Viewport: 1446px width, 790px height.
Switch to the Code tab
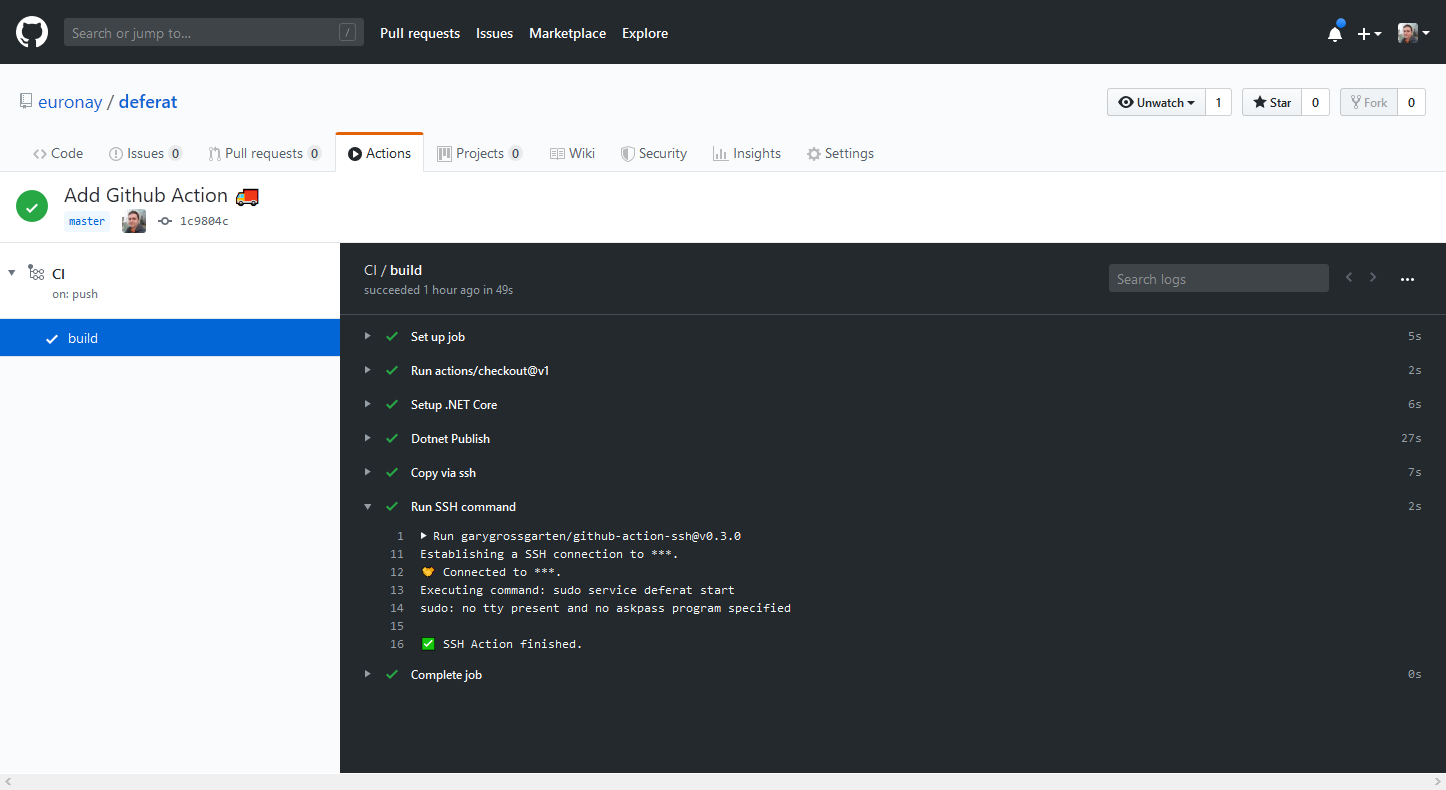(57, 153)
